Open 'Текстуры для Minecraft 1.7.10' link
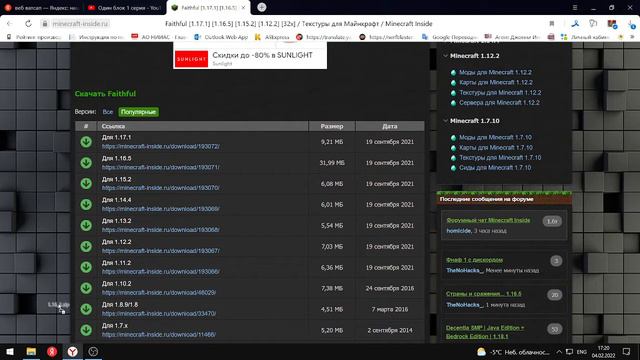 click(x=500, y=158)
